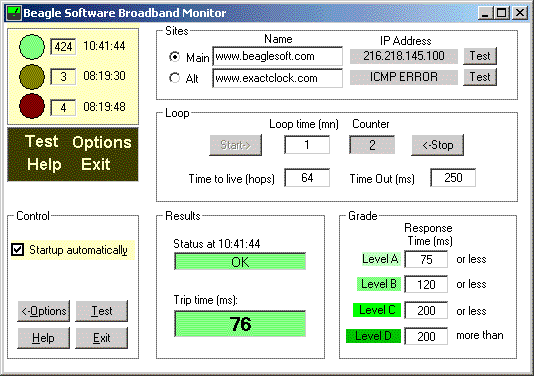This screenshot has height=376, width=534.
Task: Click Test button for www.exactclock.com
Action: click(x=480, y=77)
